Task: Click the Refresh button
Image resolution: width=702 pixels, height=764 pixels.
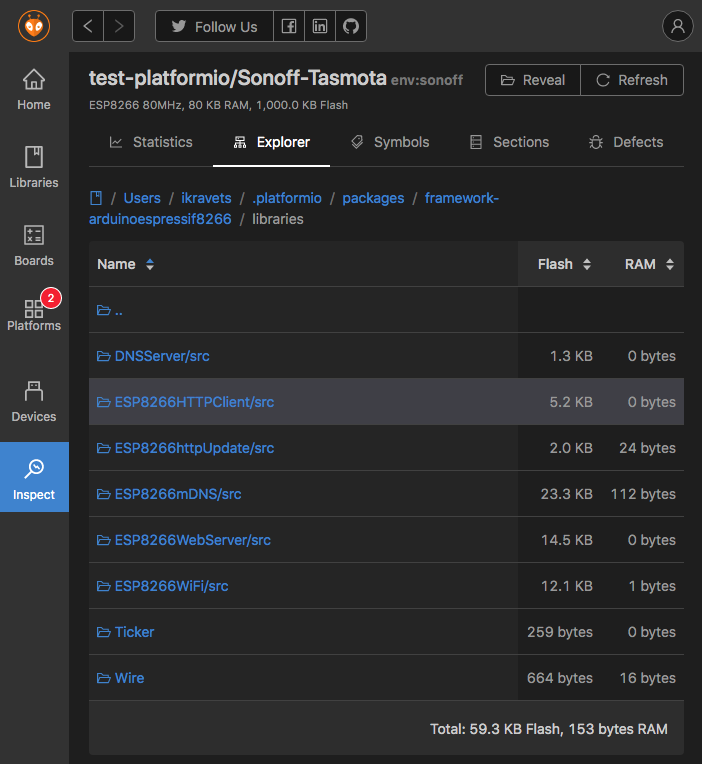Action: point(632,80)
